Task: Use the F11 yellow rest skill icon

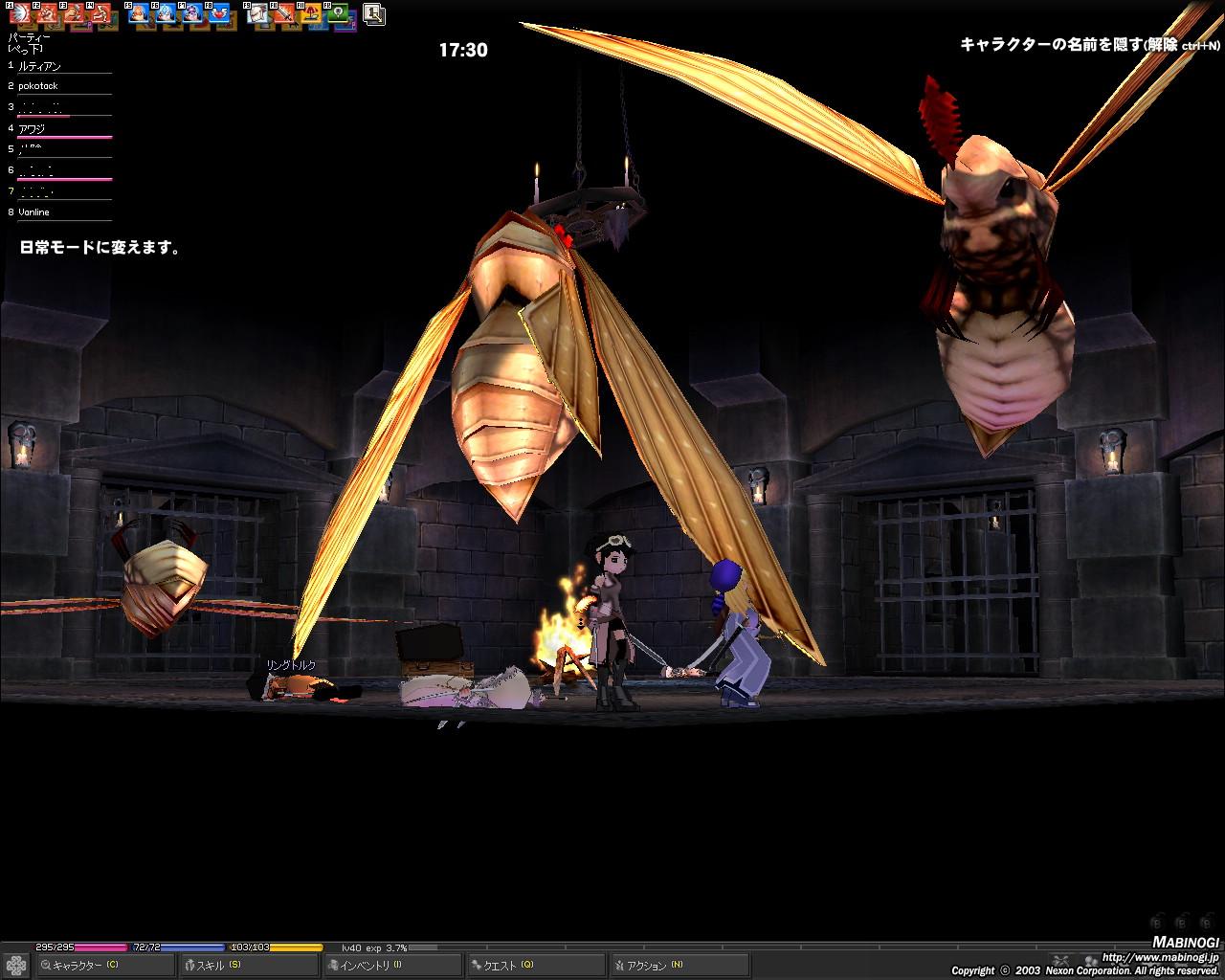Action: coord(311,13)
